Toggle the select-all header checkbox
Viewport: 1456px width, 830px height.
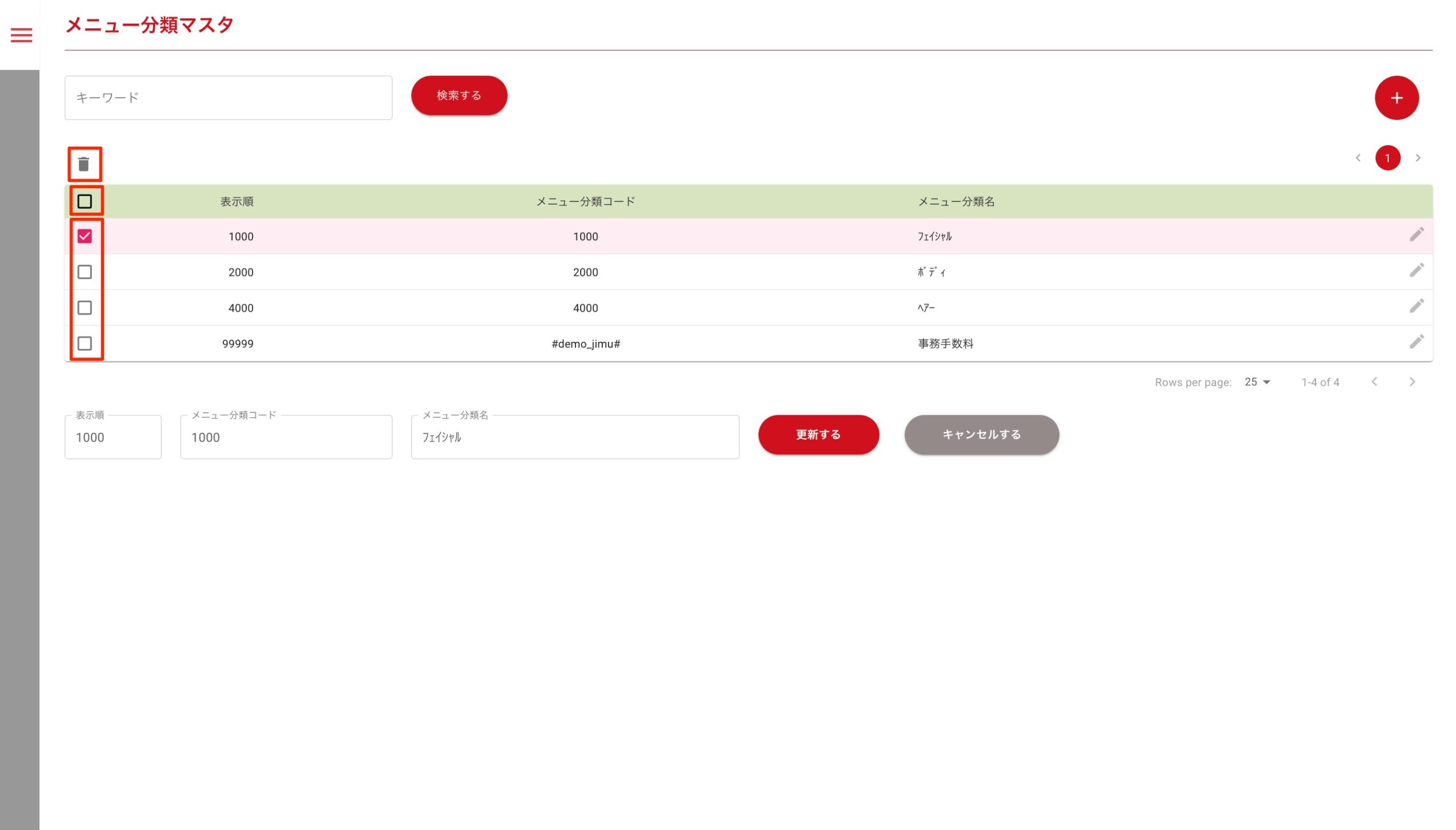[84, 201]
